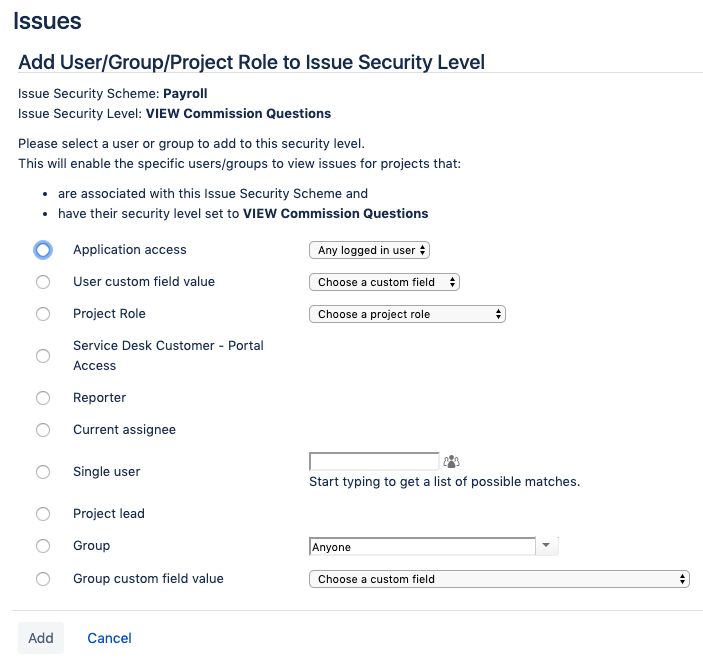Select the Current assignee radio option
This screenshot has width=703, height=662.
click(x=42, y=430)
